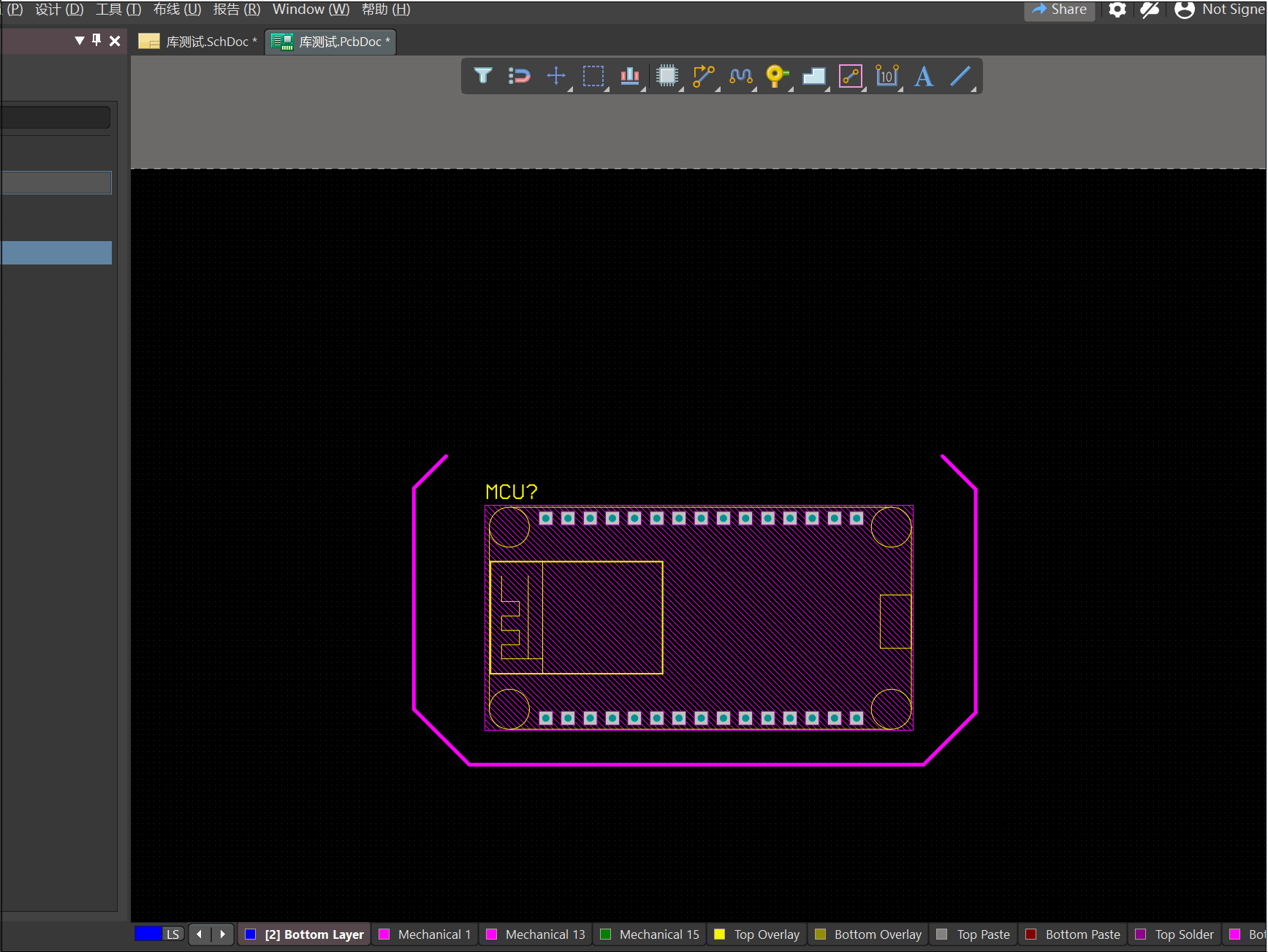
Task: Select the place polygon plane tool
Action: point(814,76)
